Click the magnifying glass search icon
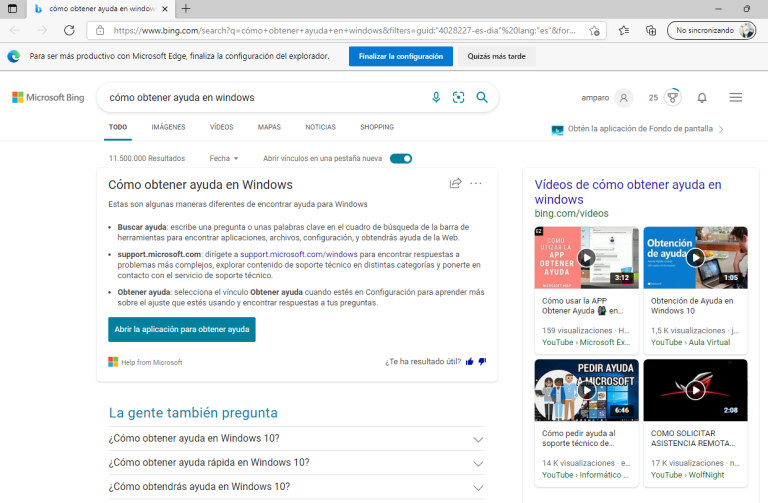This screenshot has height=503, width=768. pyautogui.click(x=482, y=97)
